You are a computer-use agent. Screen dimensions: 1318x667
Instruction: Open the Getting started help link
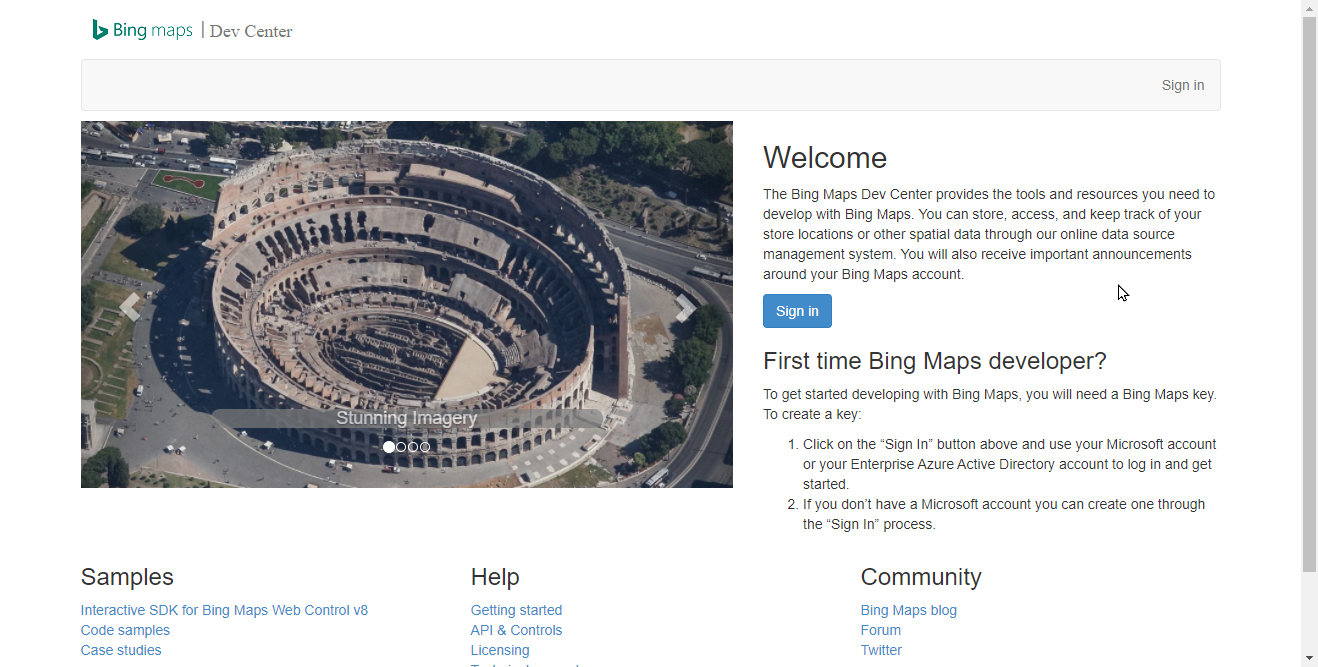coord(516,610)
